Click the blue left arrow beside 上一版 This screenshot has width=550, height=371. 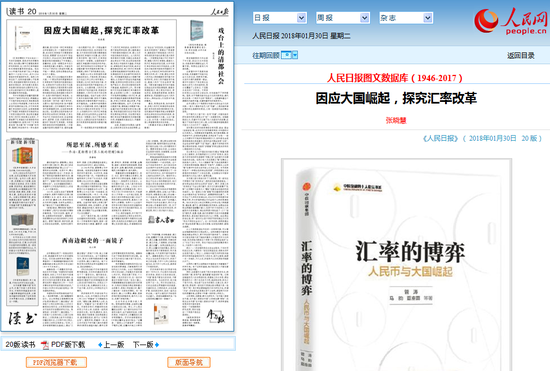click(100, 345)
